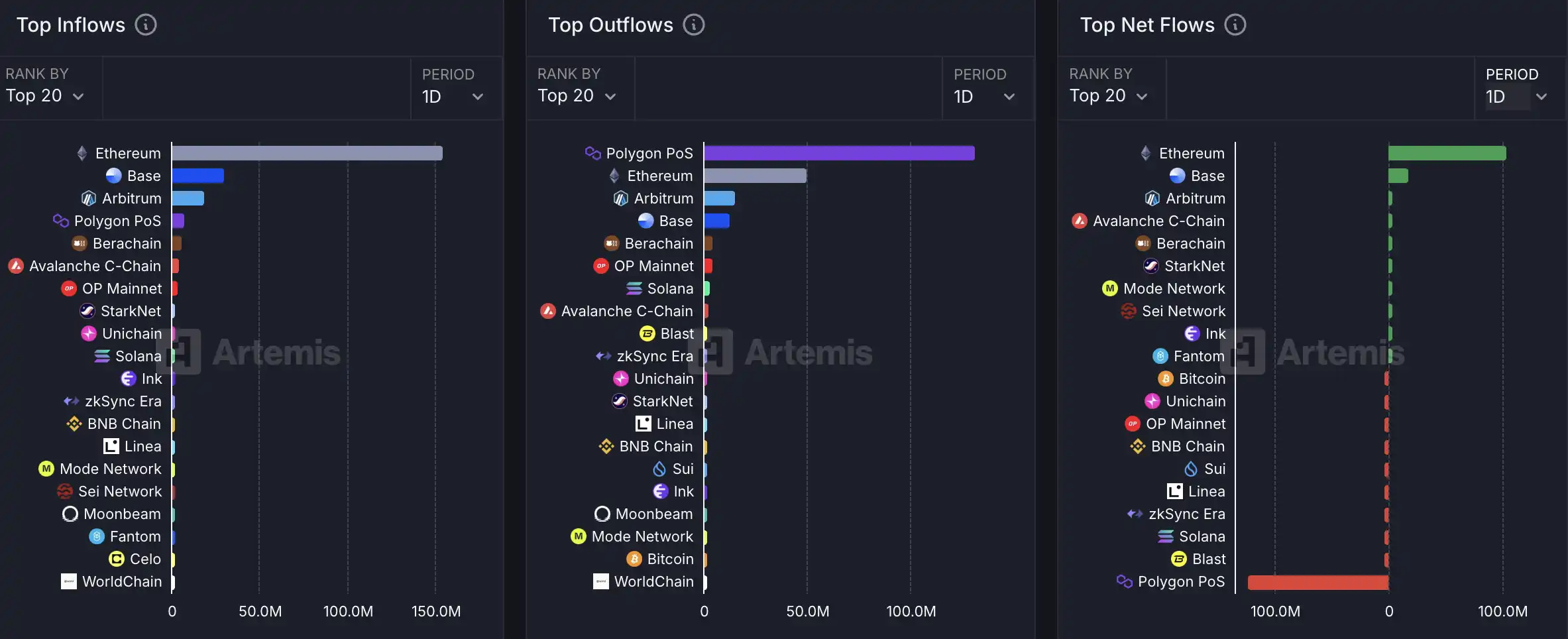The height and width of the screenshot is (639, 1568).
Task: Click 'Solana' label in Top Inflows
Action: click(x=139, y=356)
